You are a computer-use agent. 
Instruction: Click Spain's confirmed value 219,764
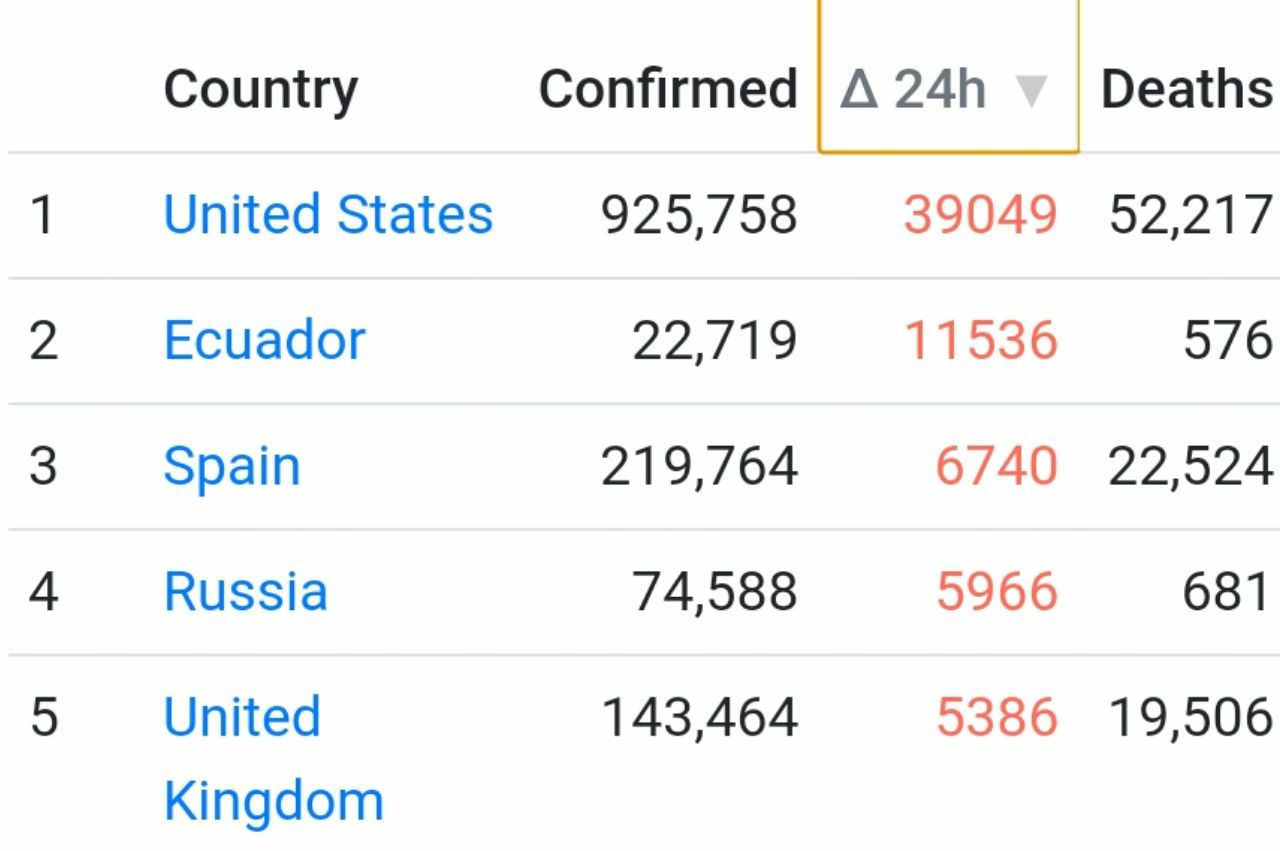[699, 466]
